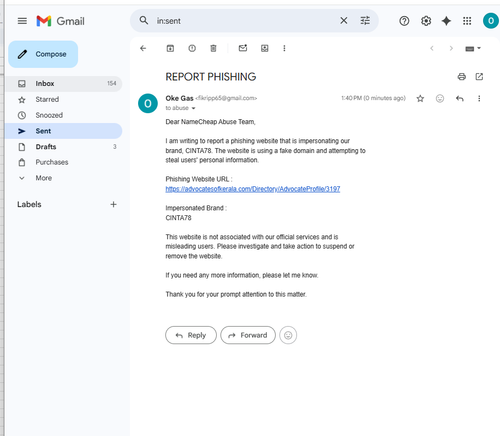Click 'Dear NameCheap Abuse Team' greeting

(x=210, y=122)
